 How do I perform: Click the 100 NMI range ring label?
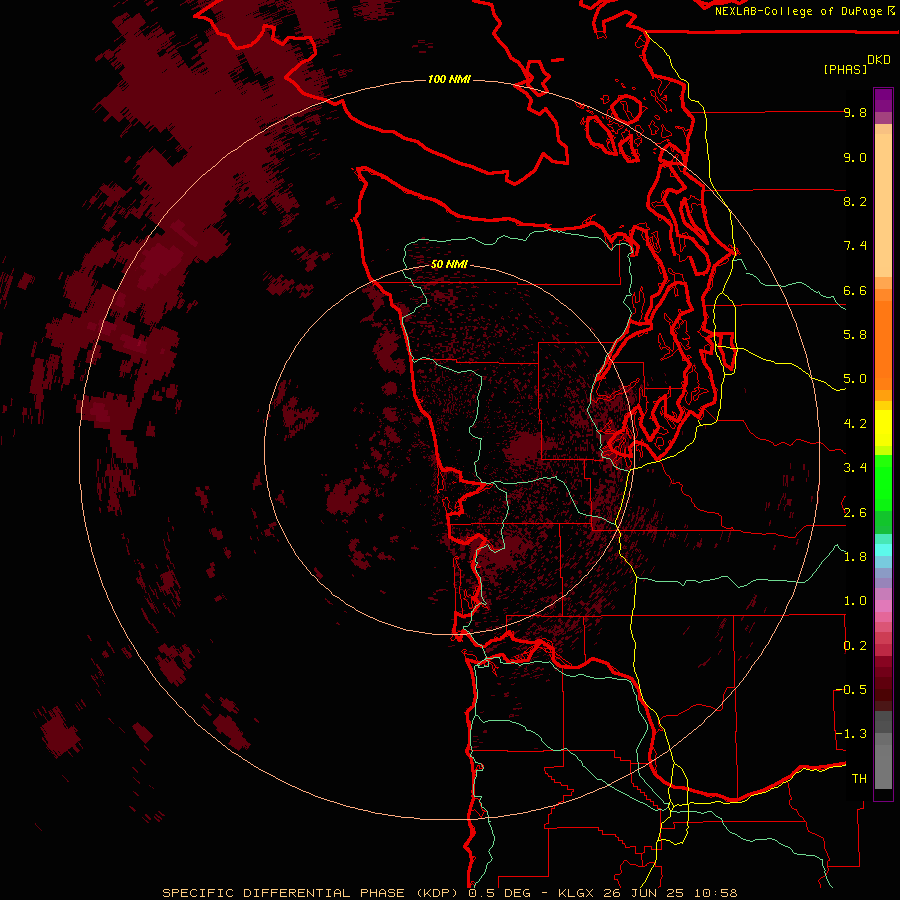[449, 79]
